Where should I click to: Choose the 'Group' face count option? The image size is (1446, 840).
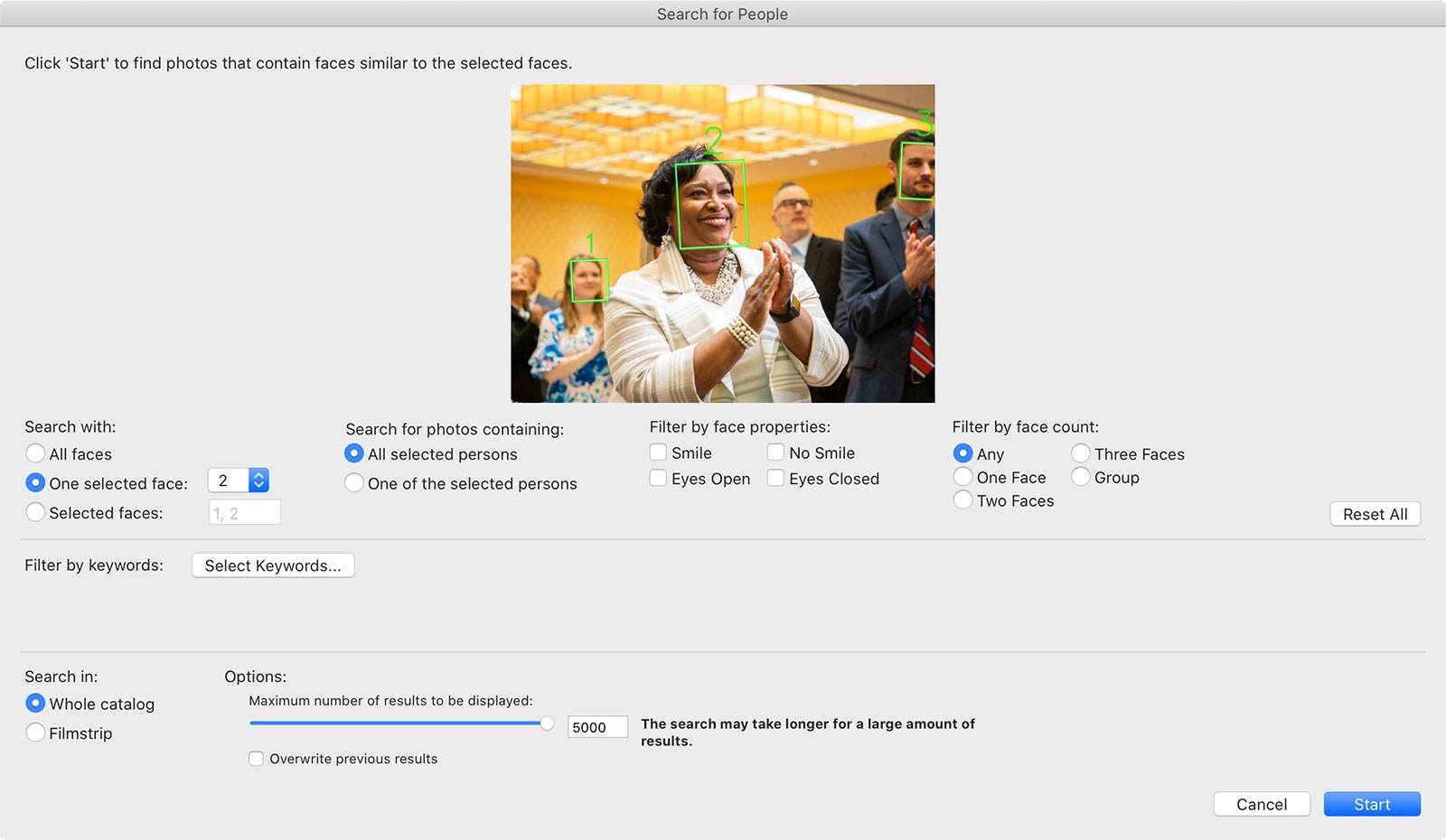coord(1081,477)
